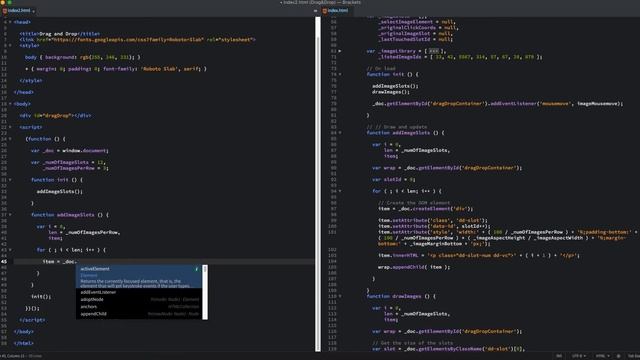The image size is (640, 360).
Task: Select appendChild from the code hints
Action: pyautogui.click(x=139, y=314)
